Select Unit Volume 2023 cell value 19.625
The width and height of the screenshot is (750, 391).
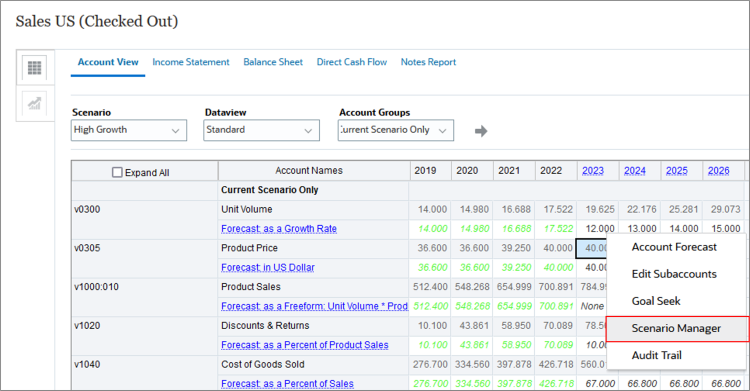[x=598, y=210]
